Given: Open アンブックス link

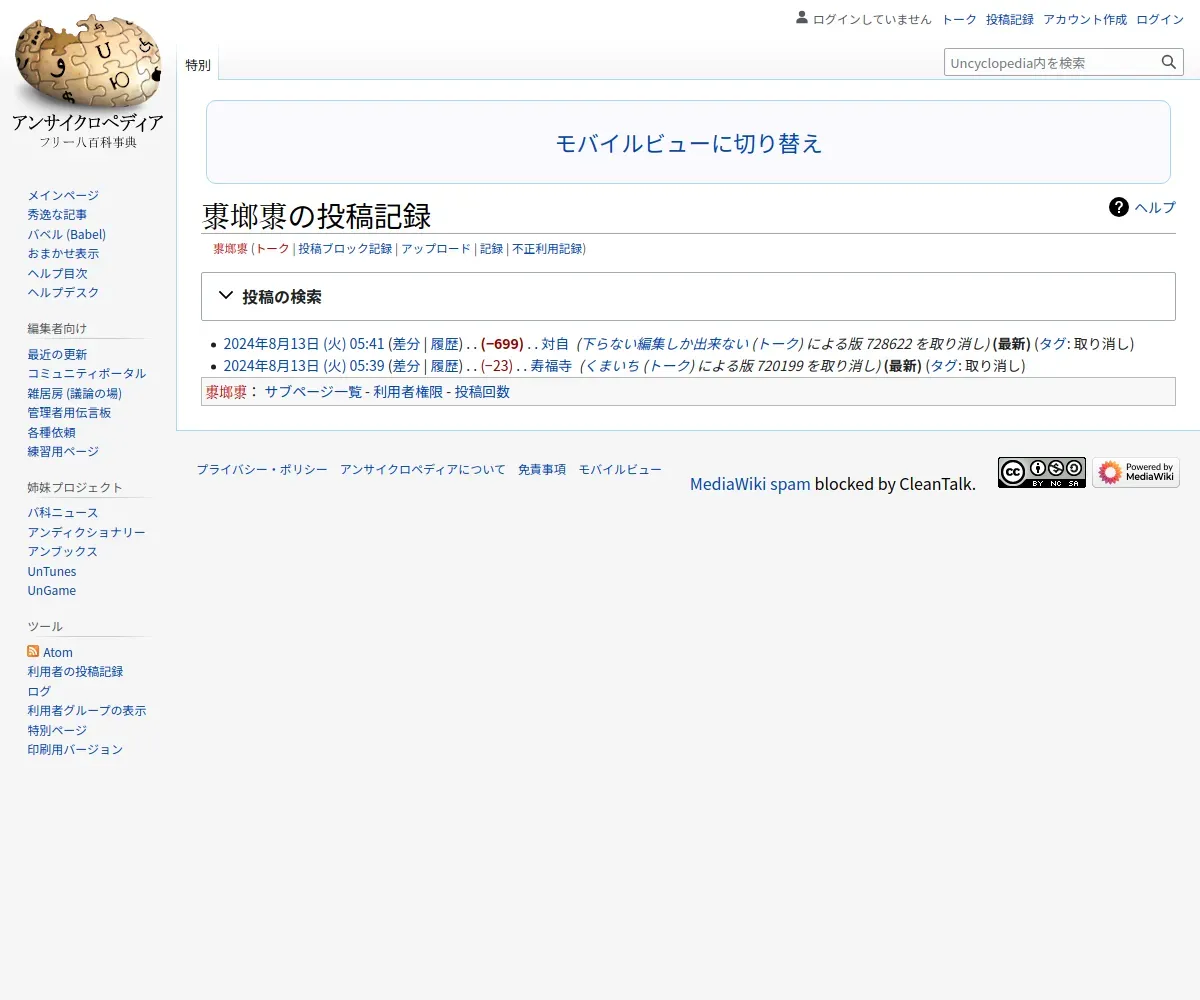Looking at the screenshot, I should [x=62, y=551].
